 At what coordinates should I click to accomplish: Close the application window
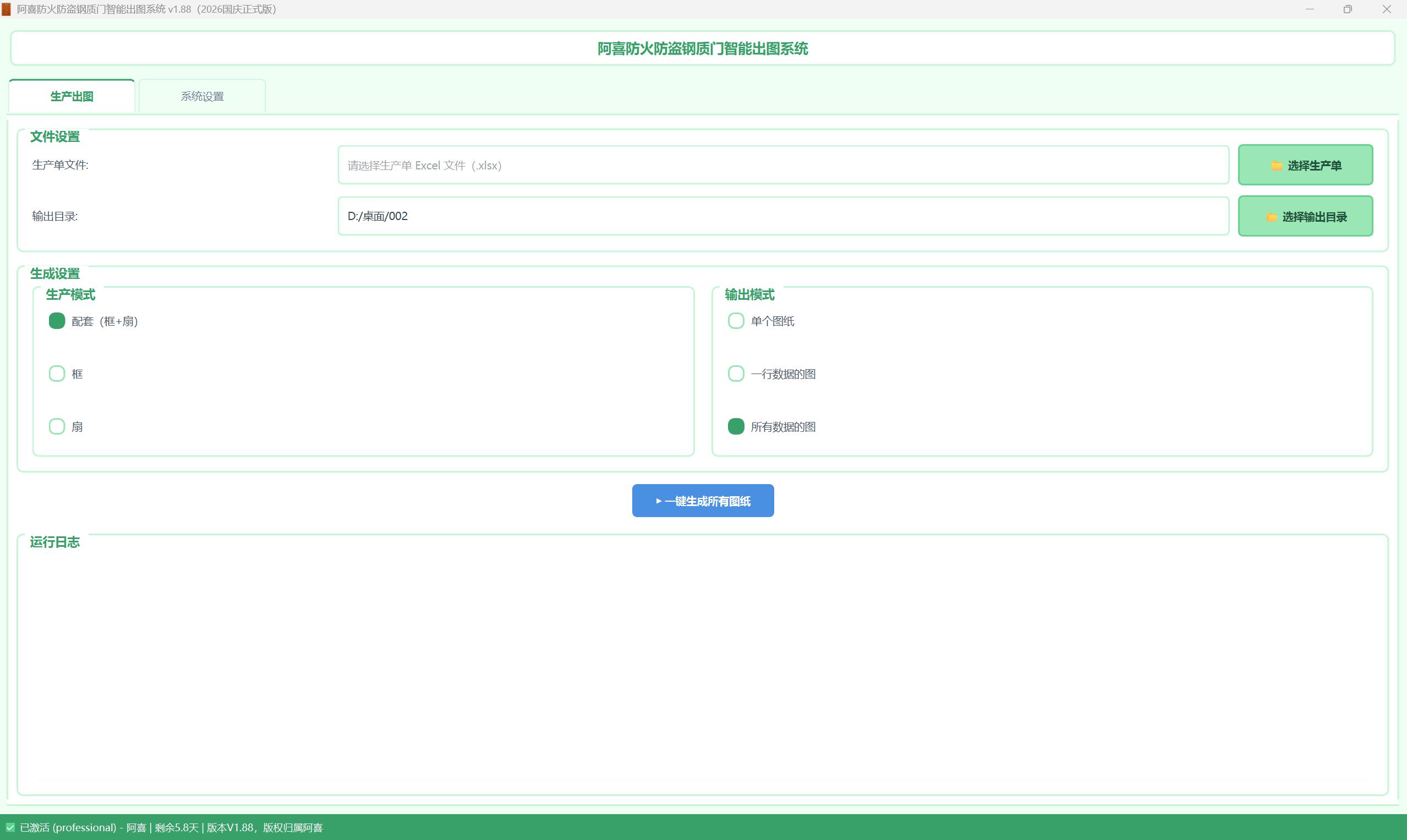1387,9
